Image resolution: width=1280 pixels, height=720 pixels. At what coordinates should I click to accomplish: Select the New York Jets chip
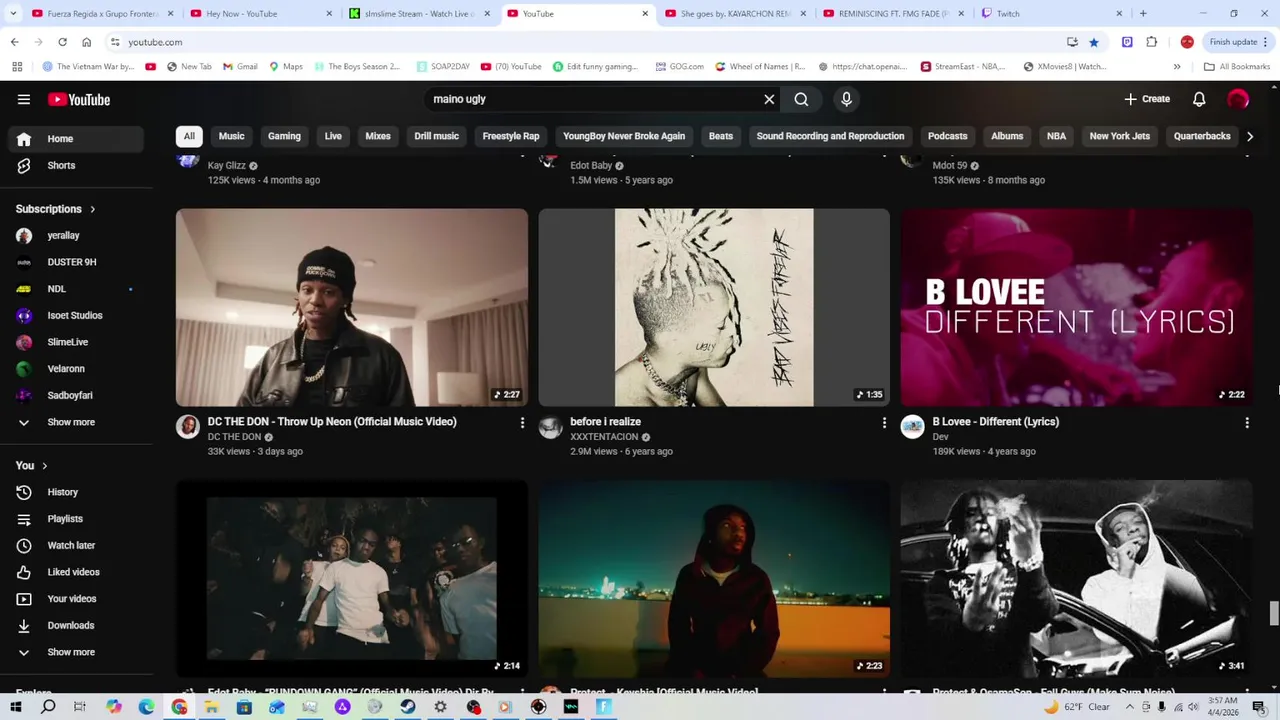1119,136
